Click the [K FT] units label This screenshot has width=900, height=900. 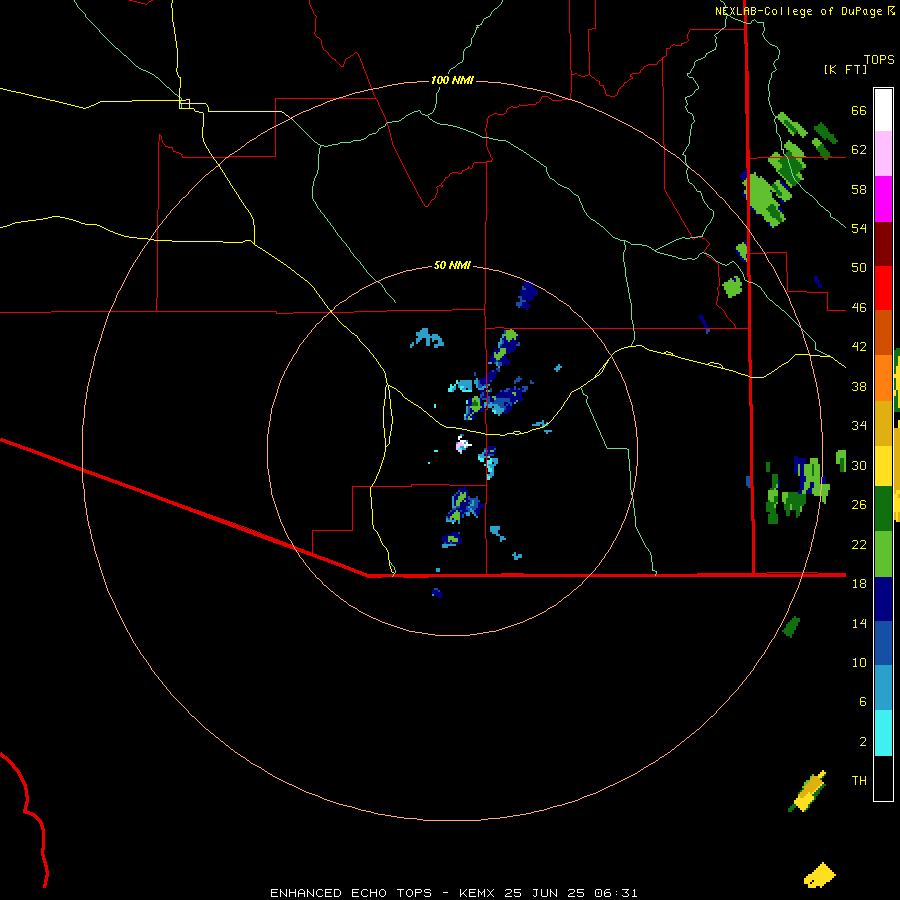point(845,70)
